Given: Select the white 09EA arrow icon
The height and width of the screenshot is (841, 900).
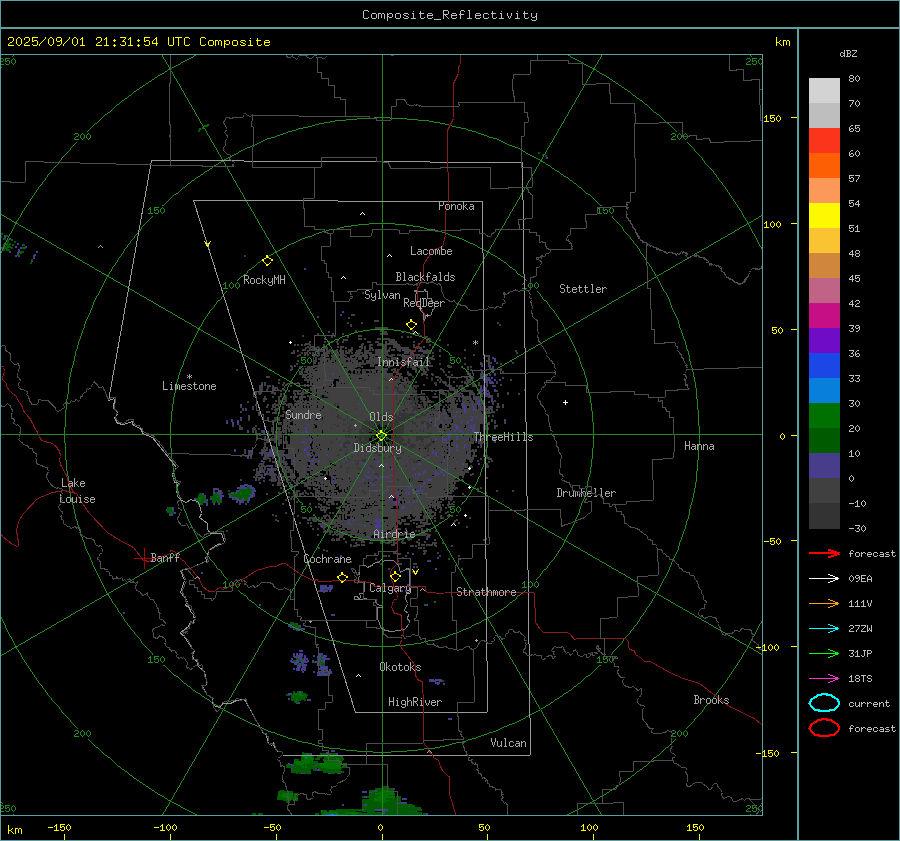Looking at the screenshot, I should tap(824, 579).
